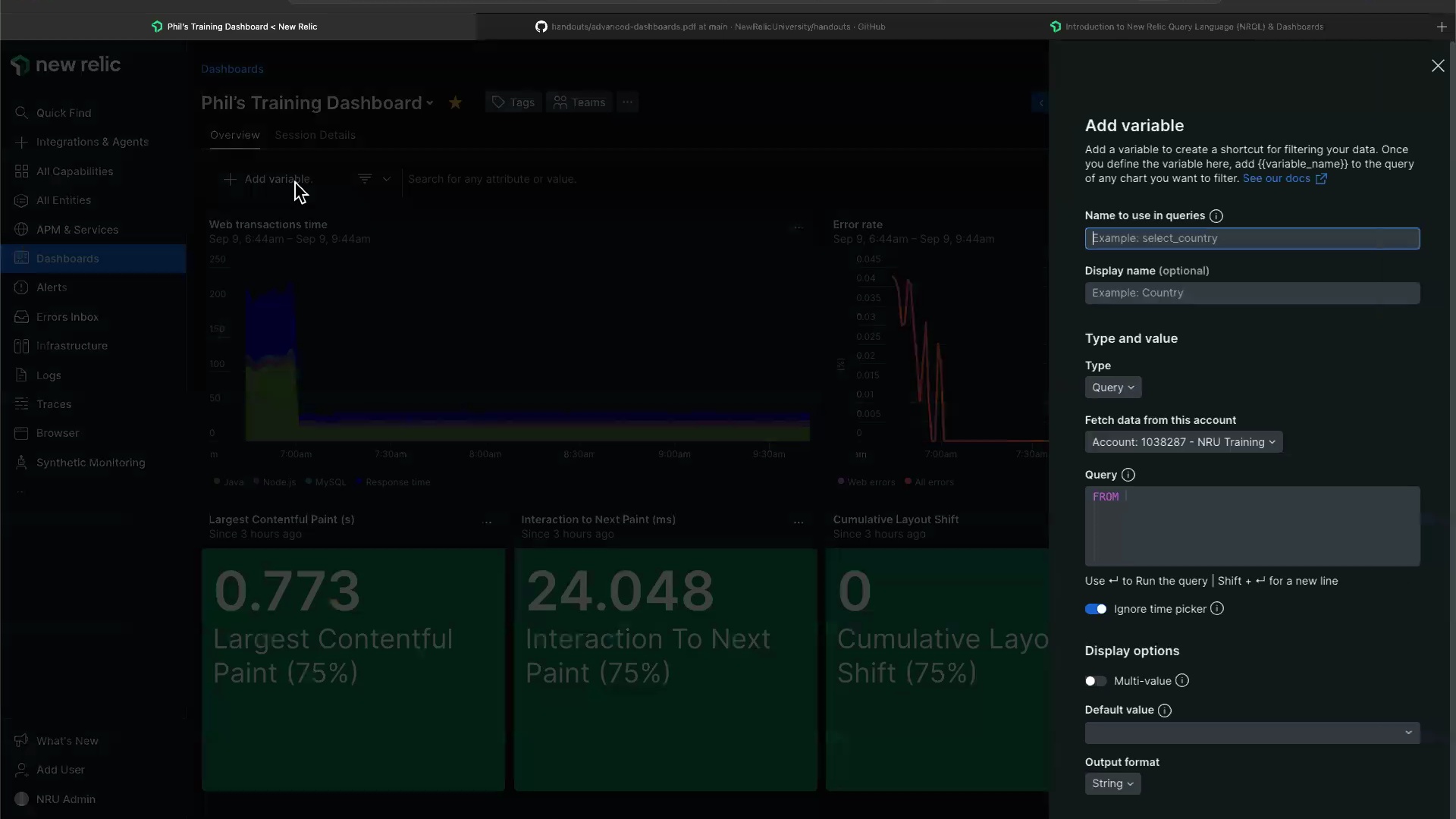Click the filter icon in filter bar

click(x=365, y=179)
